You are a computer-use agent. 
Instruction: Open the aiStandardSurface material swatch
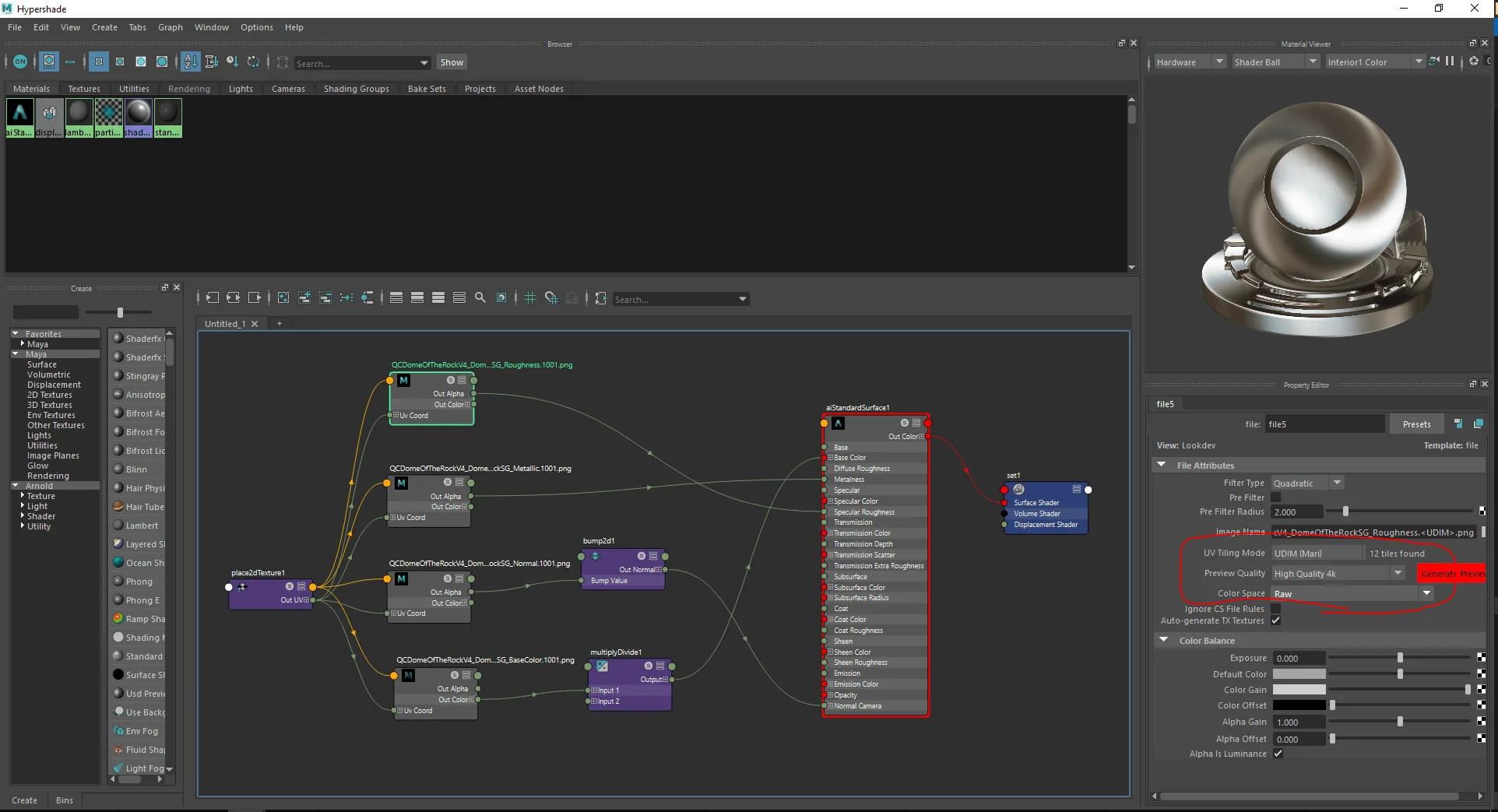point(20,118)
